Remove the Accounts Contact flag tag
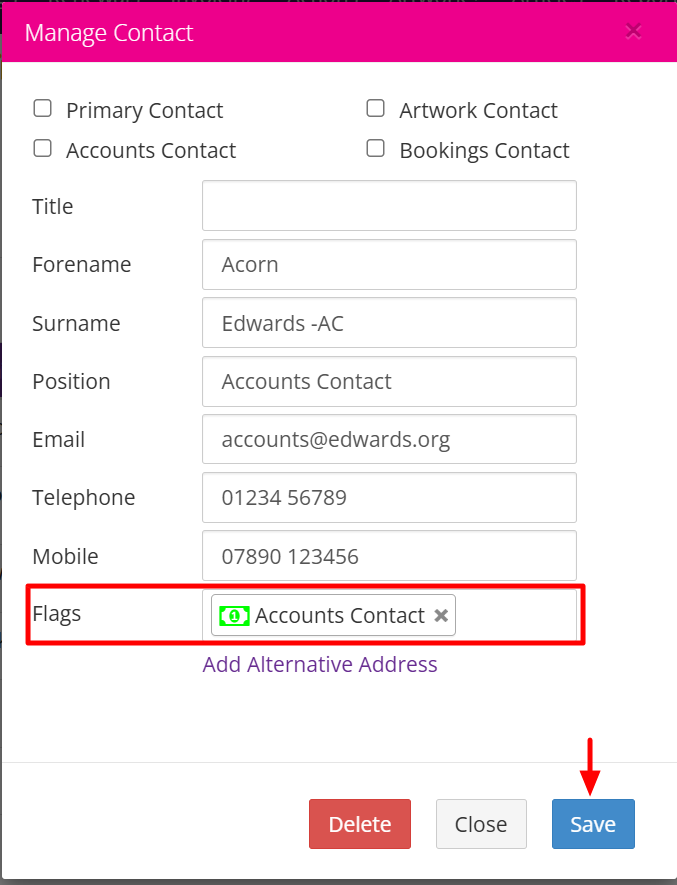 pyautogui.click(x=441, y=616)
